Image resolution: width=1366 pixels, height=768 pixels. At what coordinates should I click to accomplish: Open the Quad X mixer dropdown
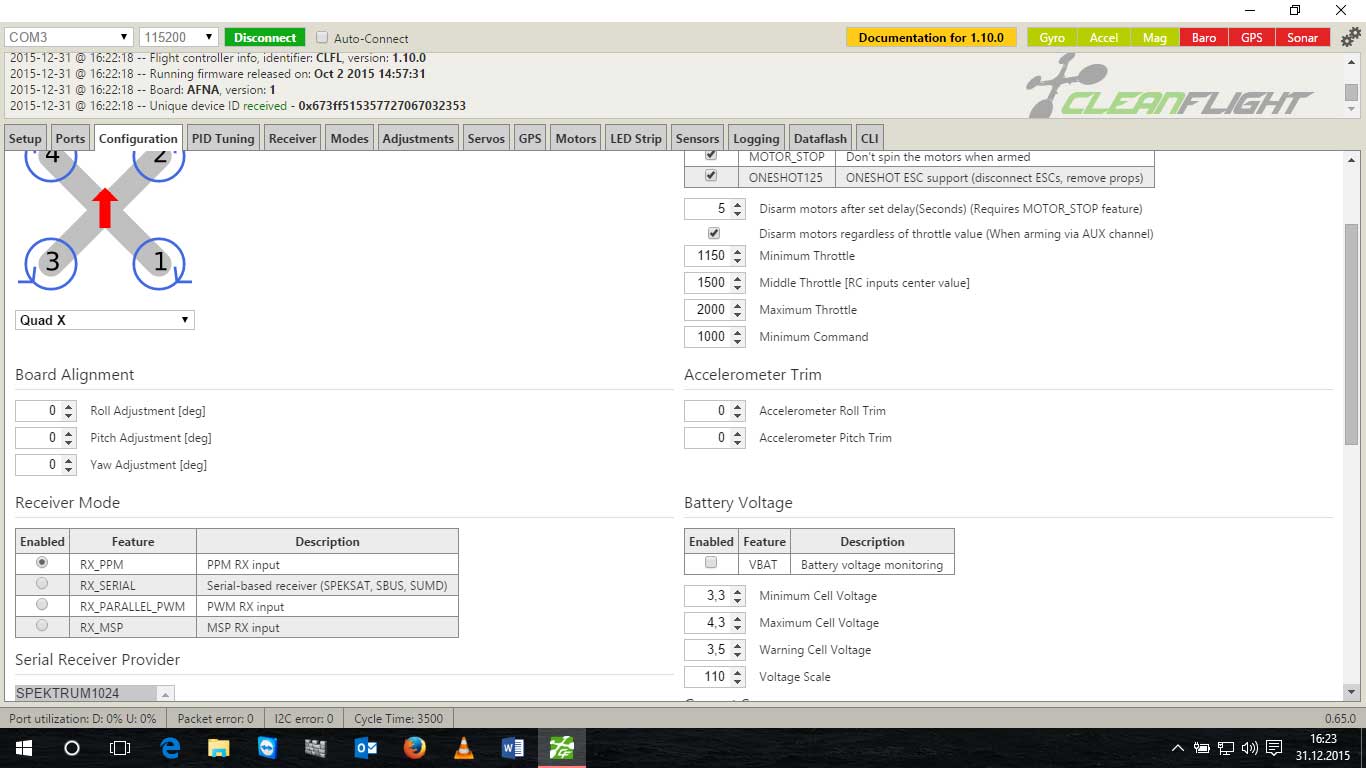[x=105, y=320]
